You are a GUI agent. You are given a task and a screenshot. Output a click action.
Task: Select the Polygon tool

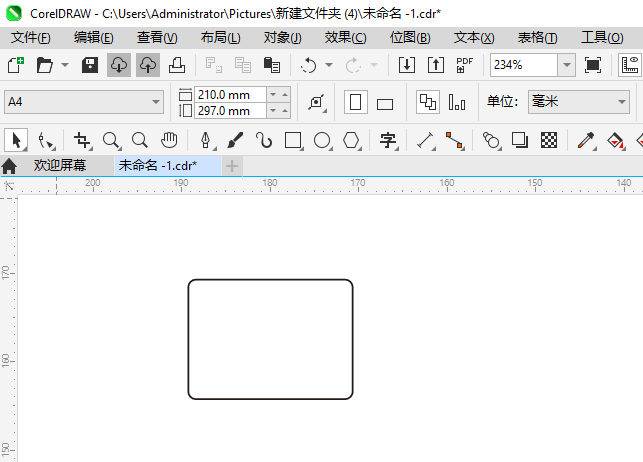(x=351, y=141)
